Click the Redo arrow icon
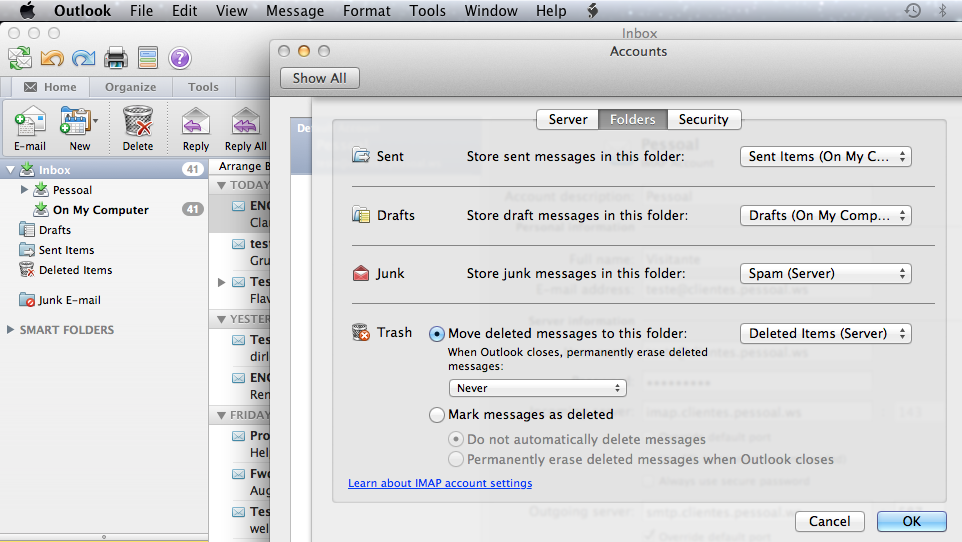Image resolution: width=962 pixels, height=542 pixels. pyautogui.click(x=83, y=58)
